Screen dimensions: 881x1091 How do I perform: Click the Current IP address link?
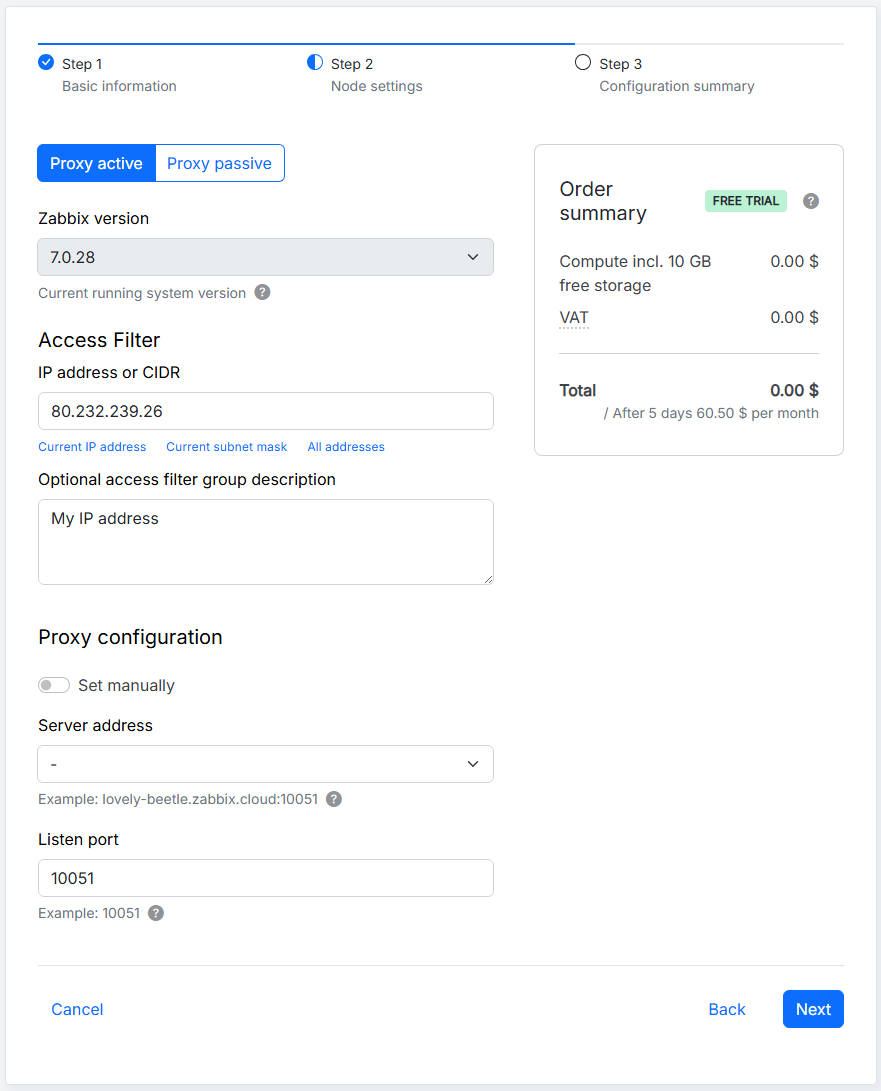pyautogui.click(x=92, y=447)
